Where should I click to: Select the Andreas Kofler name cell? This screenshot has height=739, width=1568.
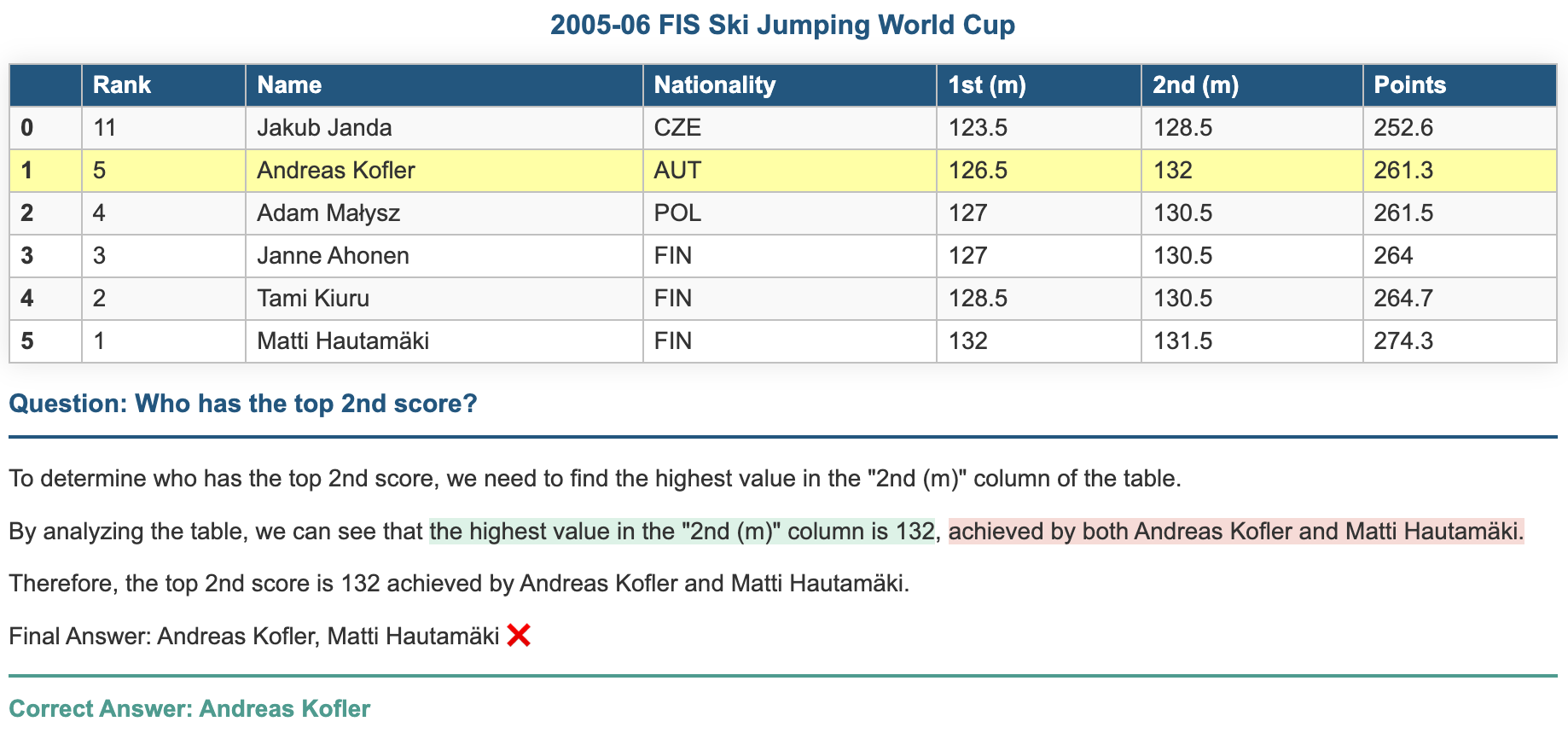[x=444, y=171]
